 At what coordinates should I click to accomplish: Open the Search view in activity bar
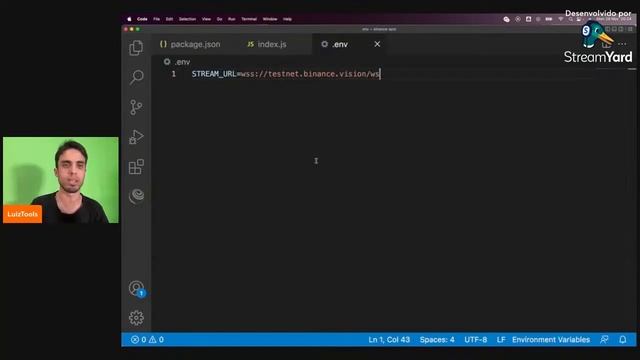[136, 77]
